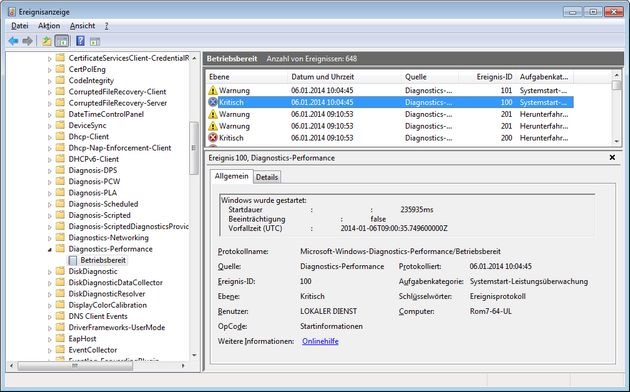The image size is (630, 392).
Task: Click the Diagnosis-PLA folder icon
Action: (x=60, y=193)
